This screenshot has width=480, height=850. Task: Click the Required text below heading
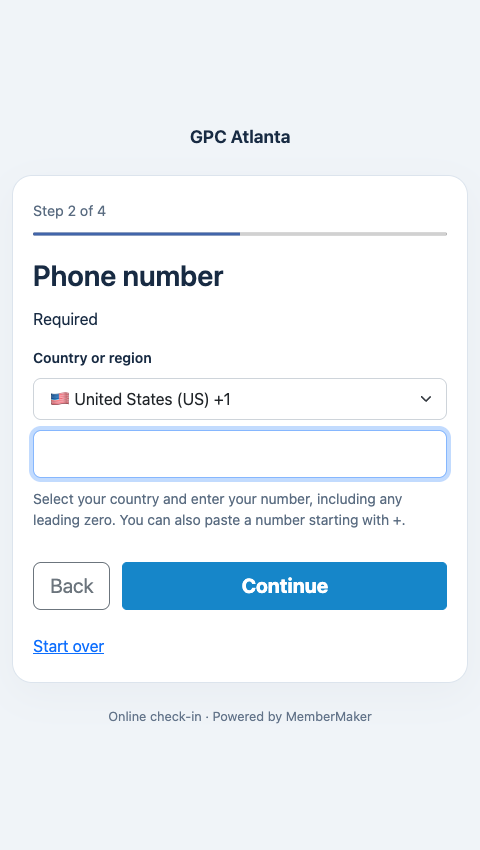(x=65, y=319)
